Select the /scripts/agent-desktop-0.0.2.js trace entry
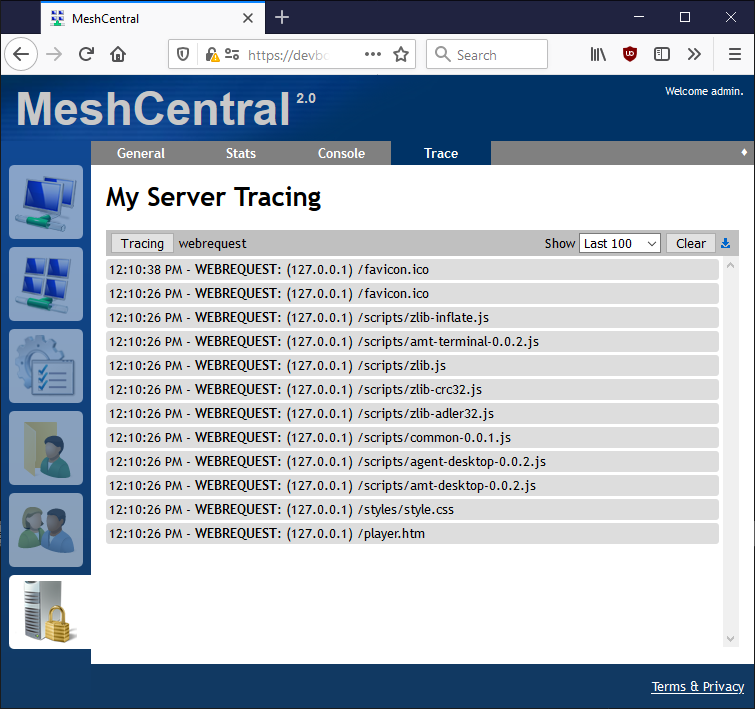The height and width of the screenshot is (709, 755). pyautogui.click(x=412, y=461)
